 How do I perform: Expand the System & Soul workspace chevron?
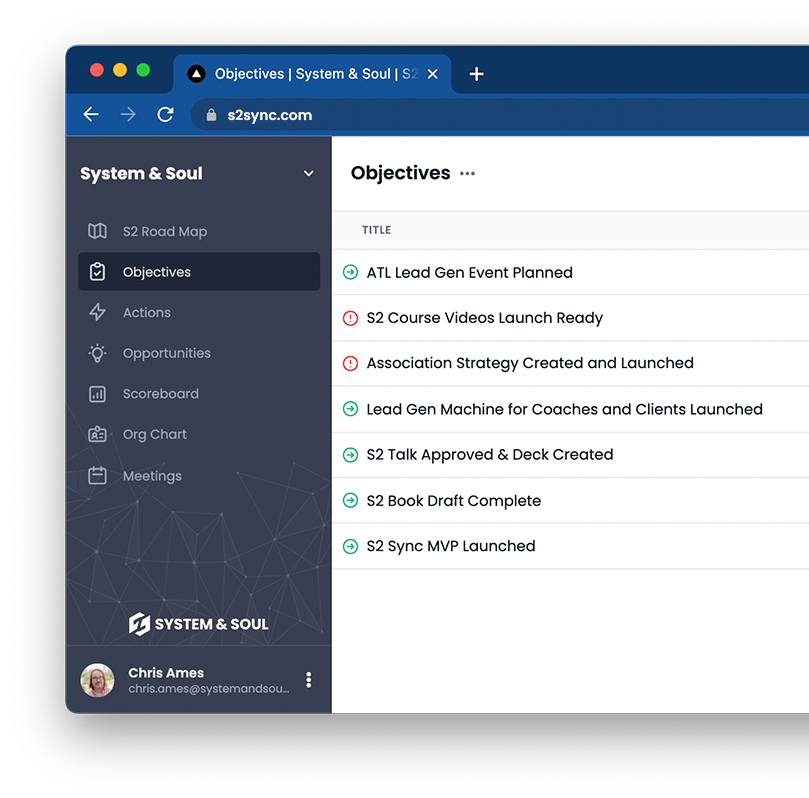tap(309, 173)
